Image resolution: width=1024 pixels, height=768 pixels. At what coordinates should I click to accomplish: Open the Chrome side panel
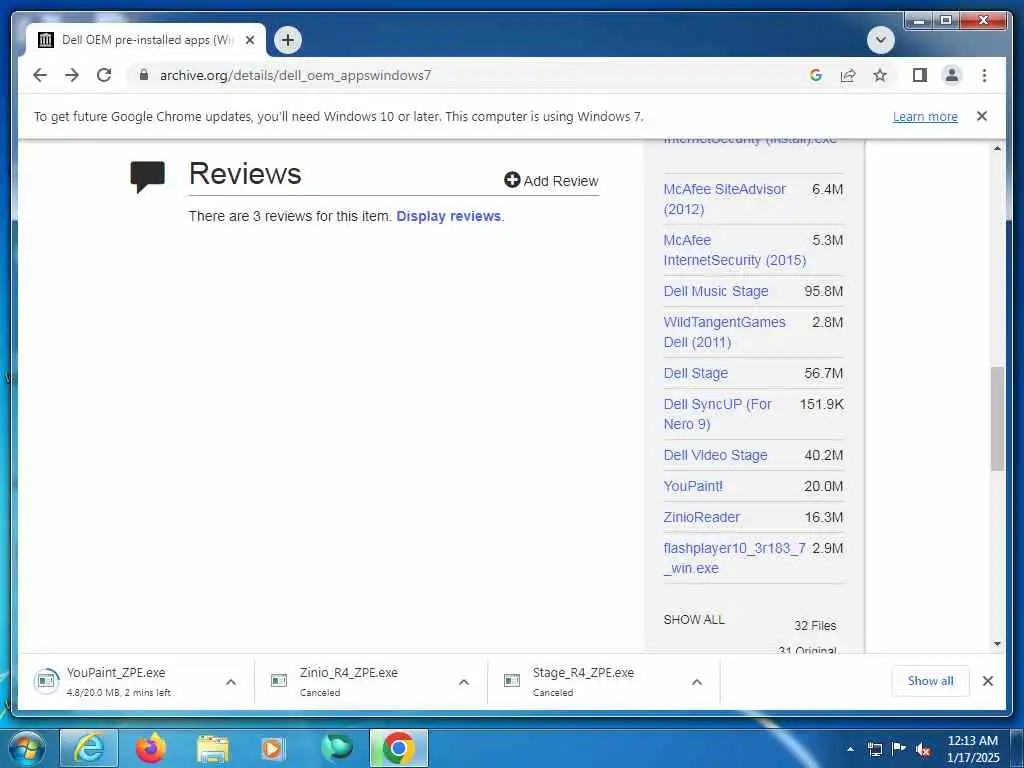920,75
